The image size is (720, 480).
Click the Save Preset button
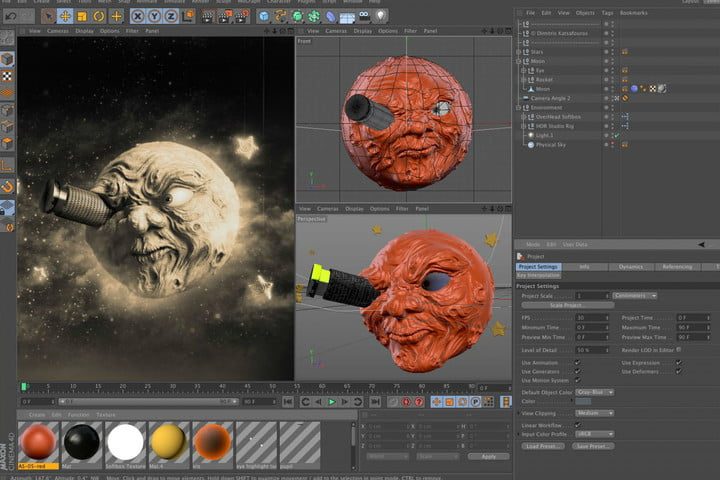(593, 446)
